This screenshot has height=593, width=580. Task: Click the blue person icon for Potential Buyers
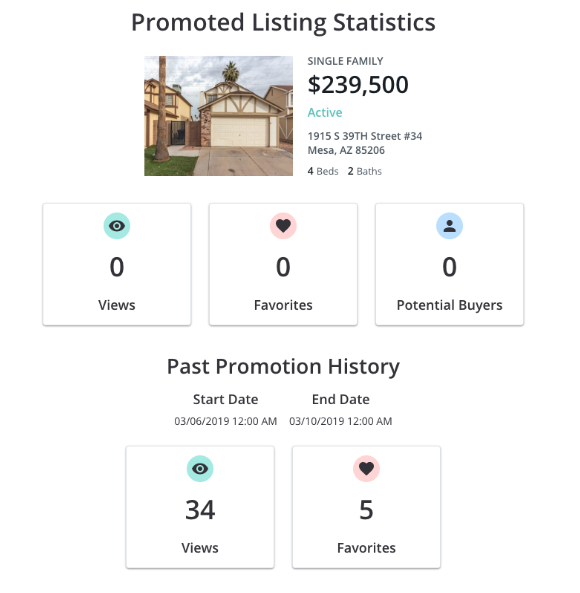click(450, 226)
